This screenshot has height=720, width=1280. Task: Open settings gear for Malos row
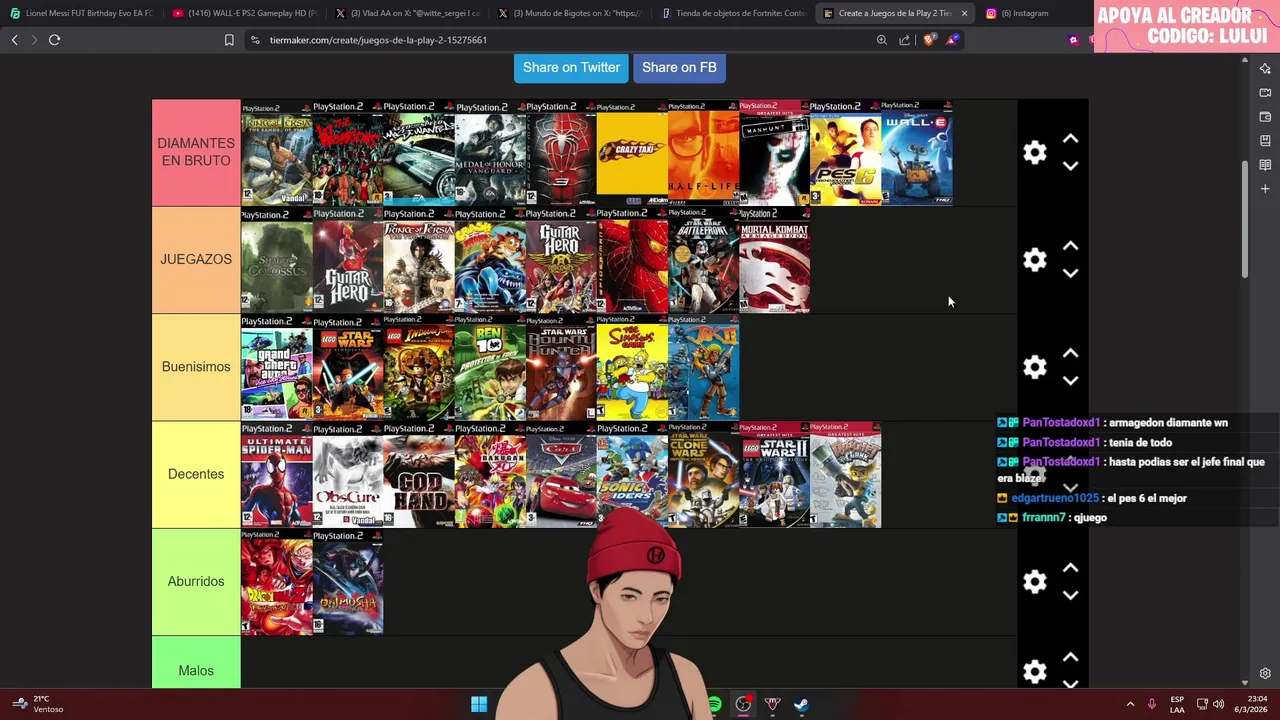tap(1034, 671)
